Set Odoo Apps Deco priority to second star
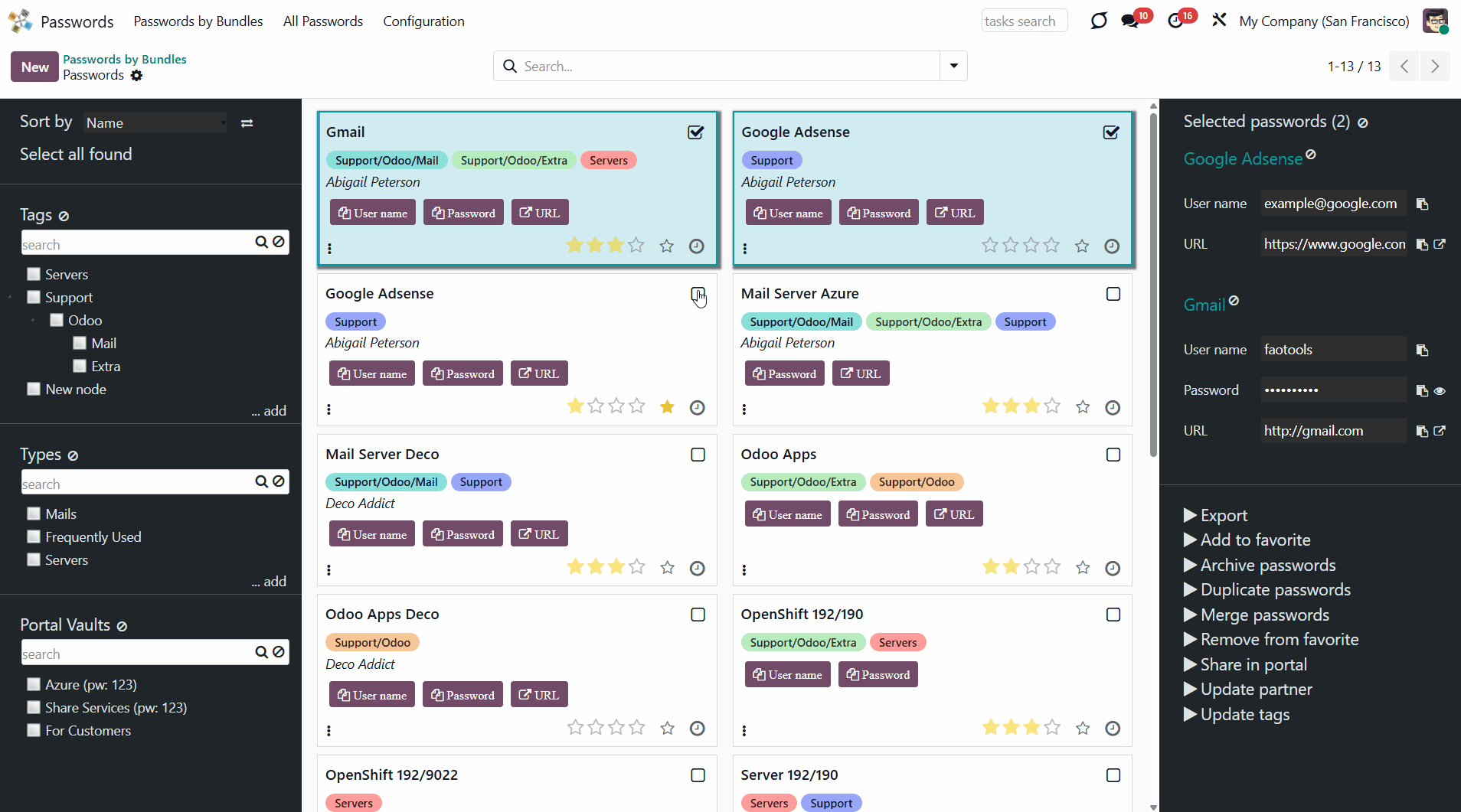 coord(596,727)
